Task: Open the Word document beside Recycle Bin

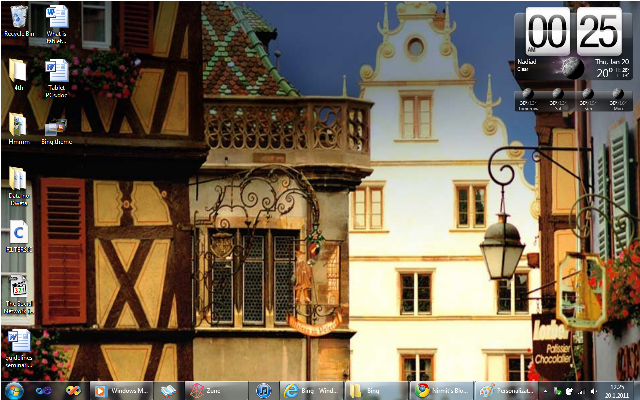Action: click(x=57, y=18)
